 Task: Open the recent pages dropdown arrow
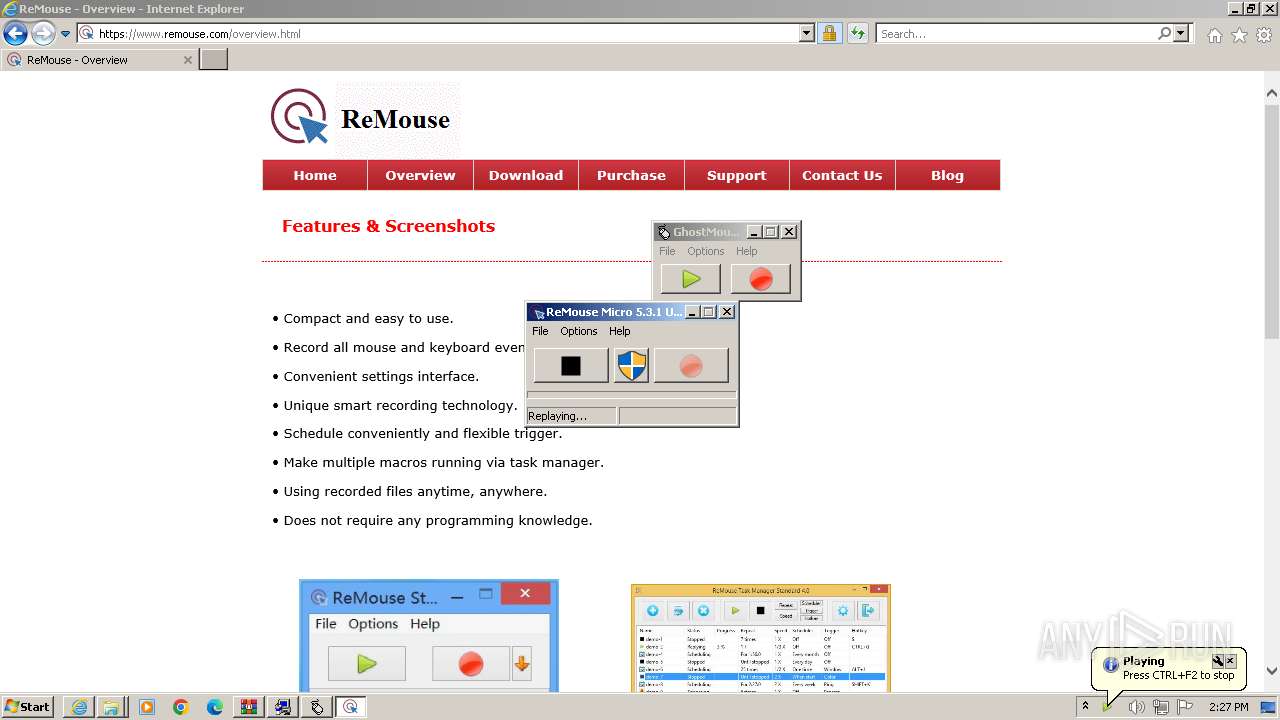coord(65,34)
